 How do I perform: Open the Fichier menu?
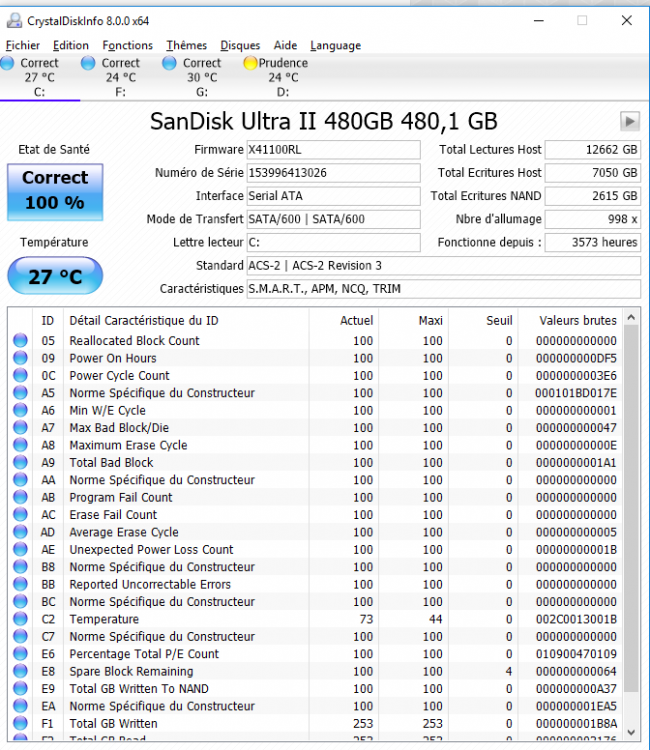pos(23,45)
